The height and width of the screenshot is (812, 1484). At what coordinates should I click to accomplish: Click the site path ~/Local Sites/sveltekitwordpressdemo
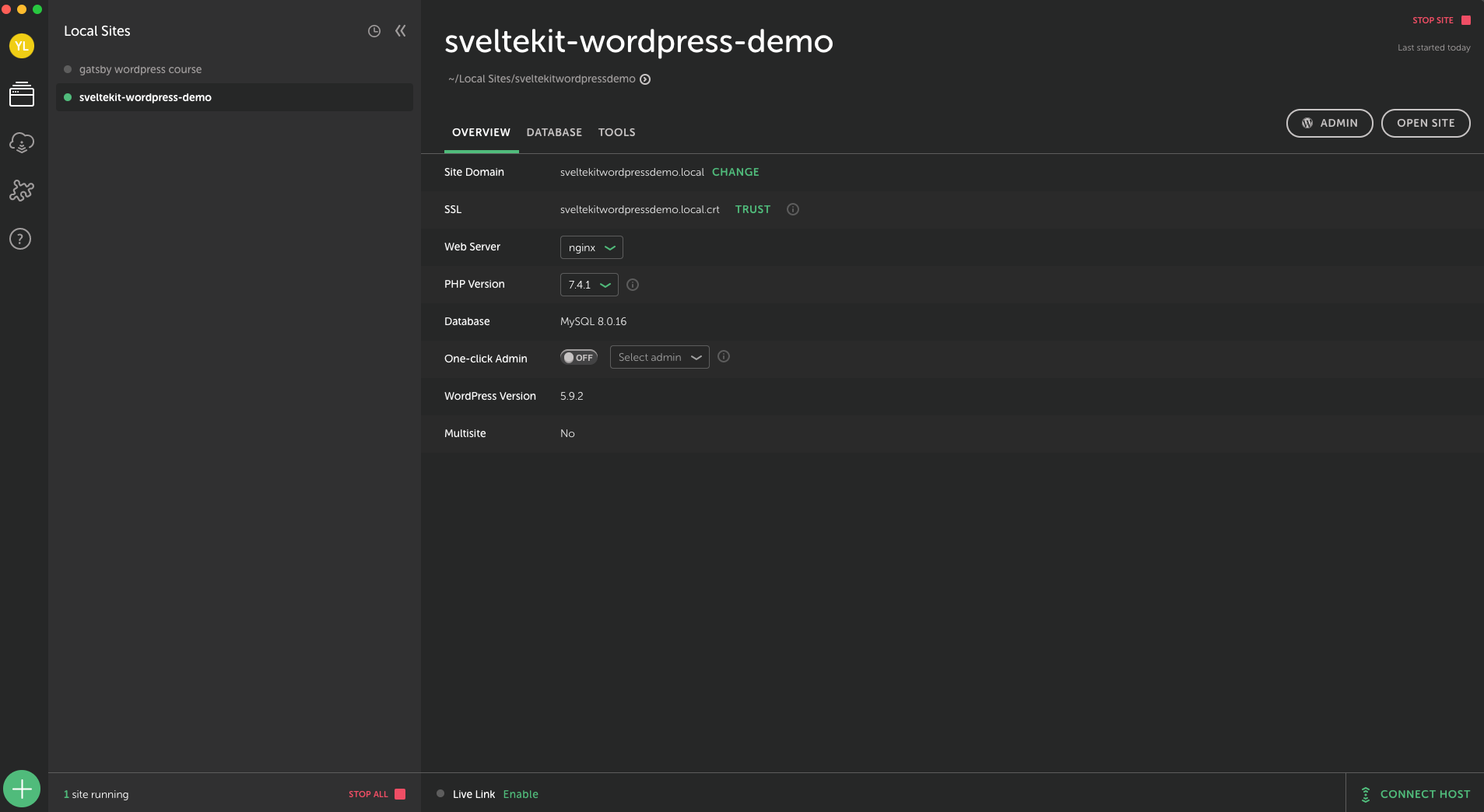click(542, 79)
